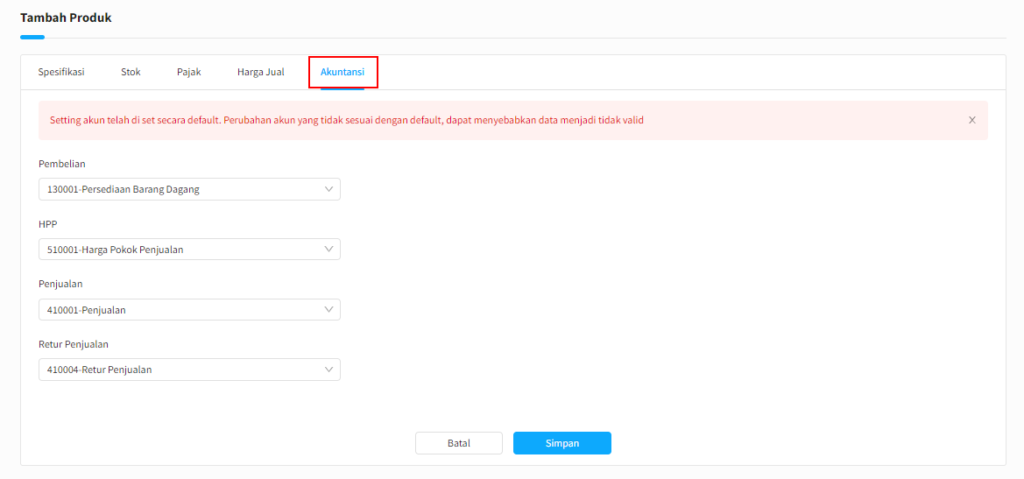Go to the Pajak tab
This screenshot has height=479, width=1024.
point(189,72)
